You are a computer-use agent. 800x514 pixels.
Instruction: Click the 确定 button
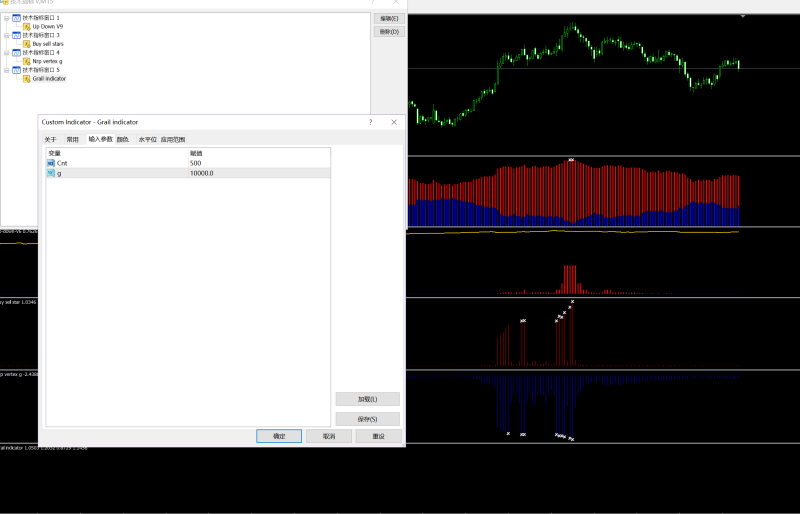pyautogui.click(x=279, y=436)
